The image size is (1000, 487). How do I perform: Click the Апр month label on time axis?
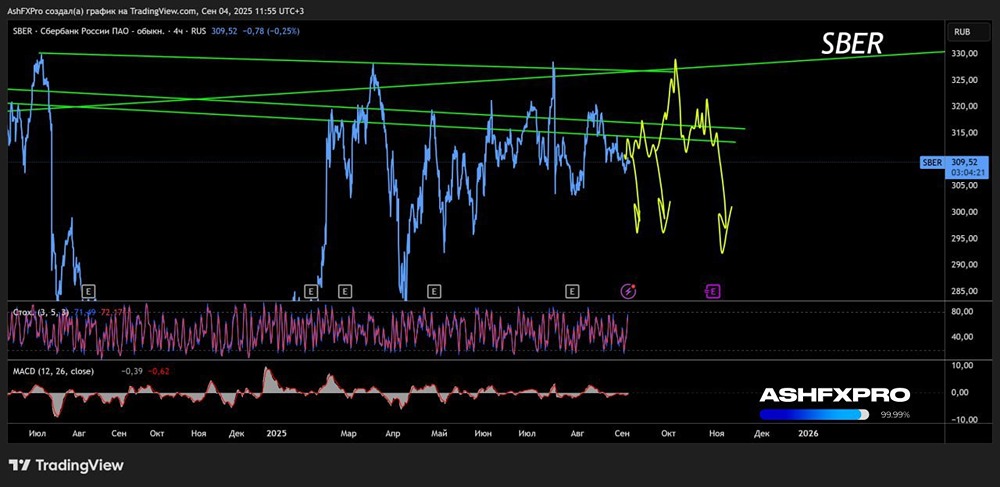[393, 433]
